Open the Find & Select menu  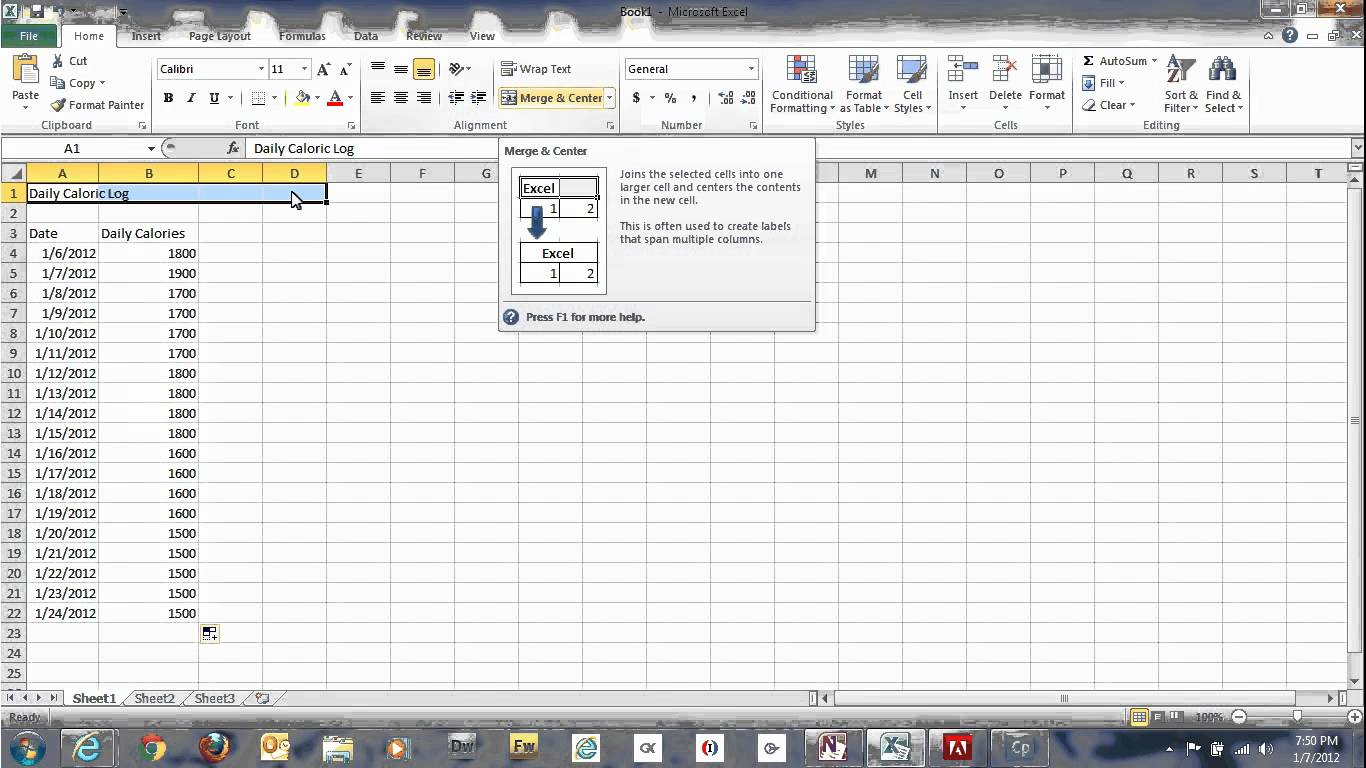[x=1223, y=83]
